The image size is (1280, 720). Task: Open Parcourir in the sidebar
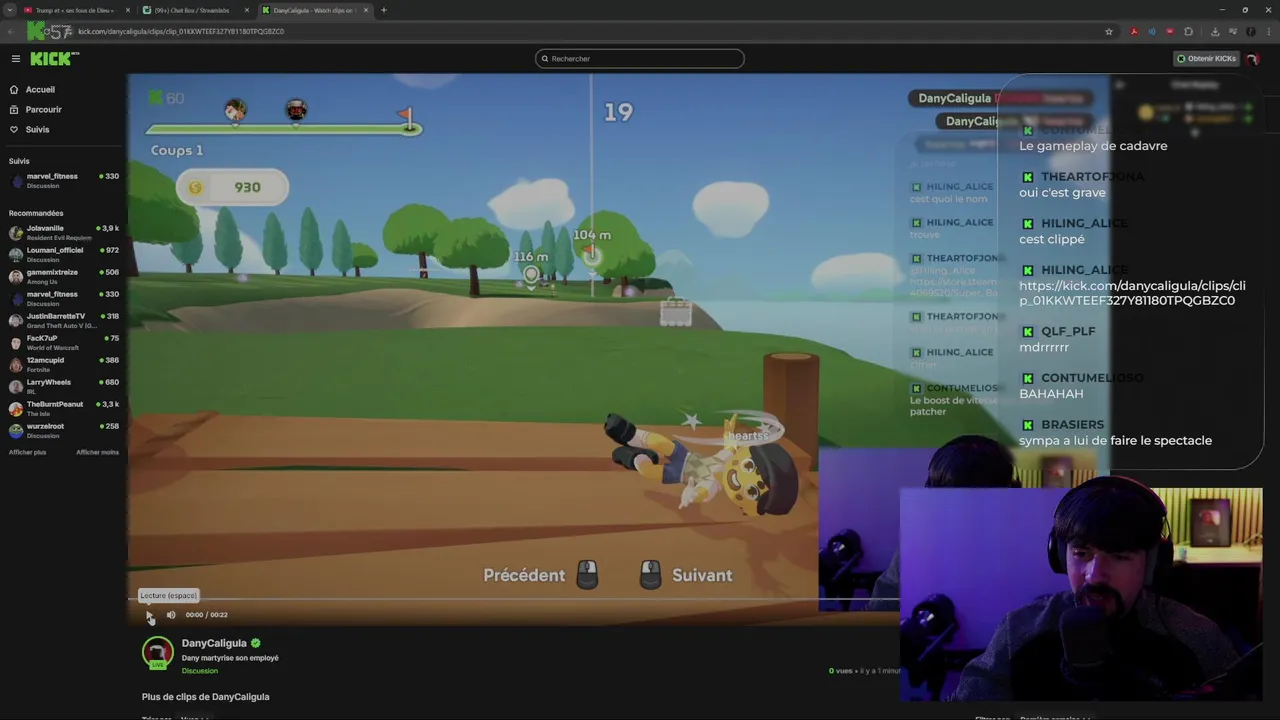[x=43, y=110]
